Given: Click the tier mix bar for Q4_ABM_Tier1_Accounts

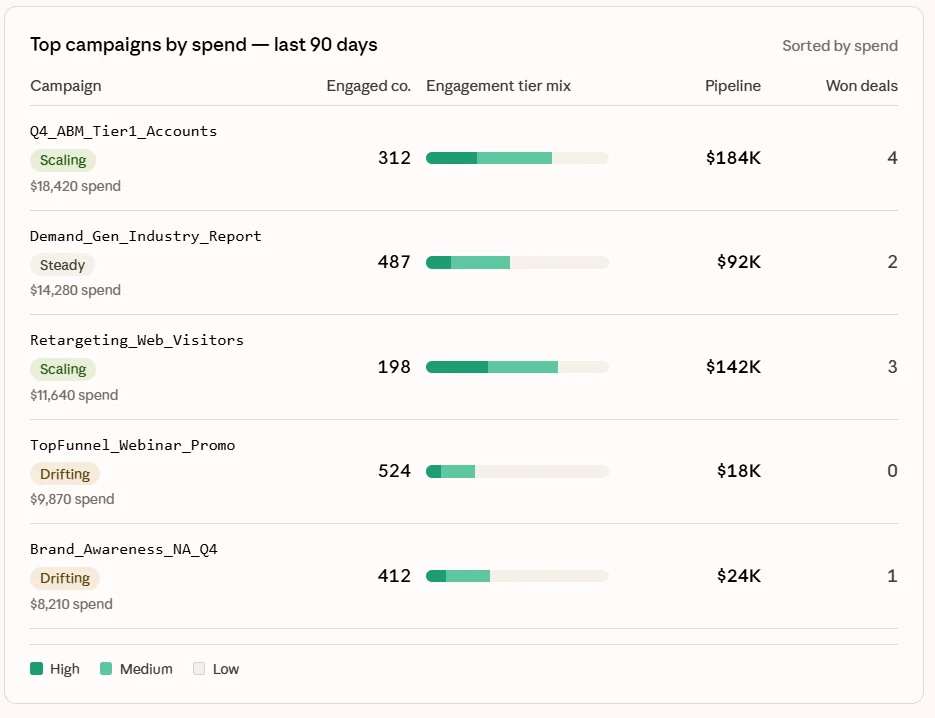Looking at the screenshot, I should pyautogui.click(x=517, y=158).
